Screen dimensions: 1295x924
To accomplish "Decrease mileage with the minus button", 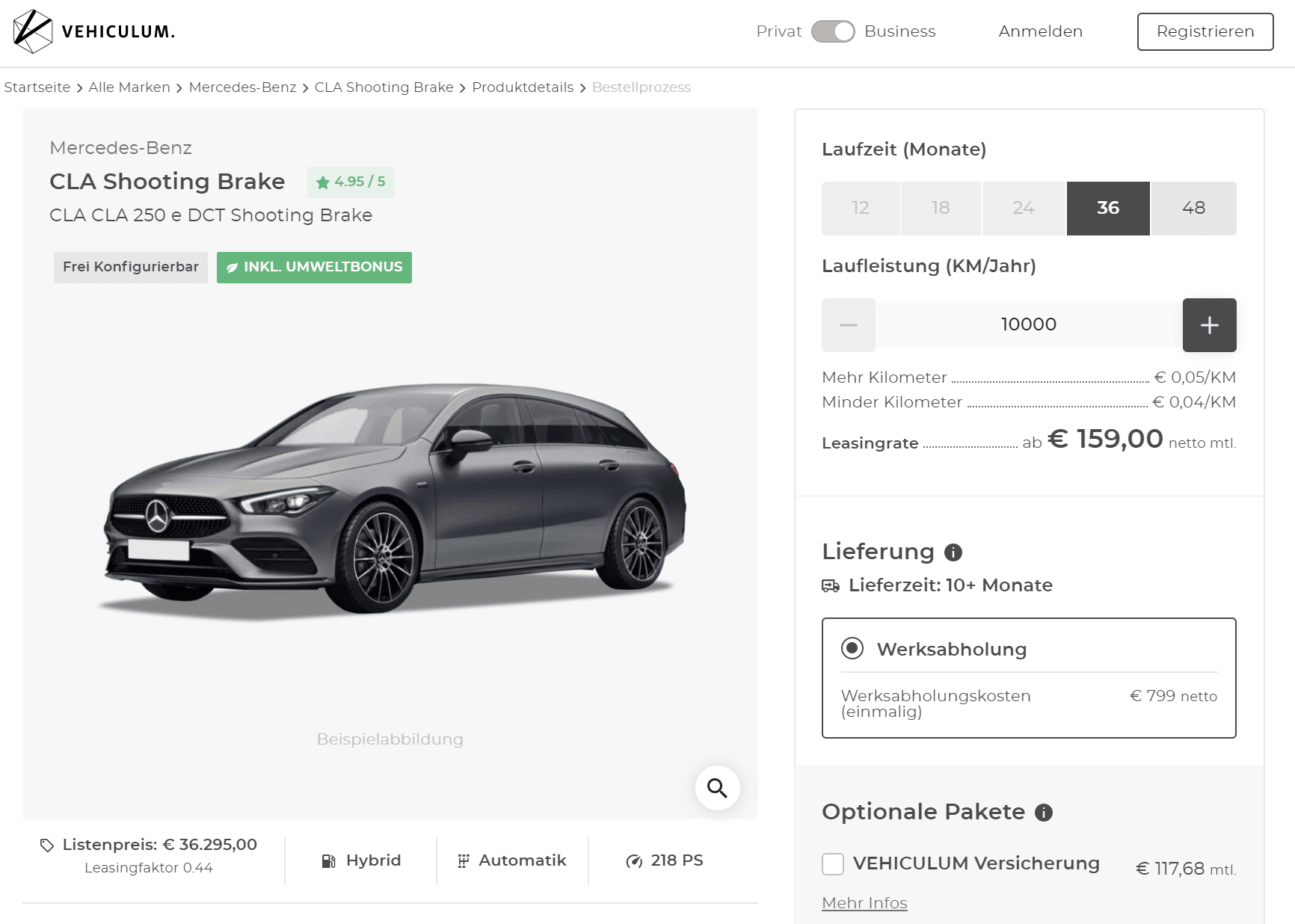I will [849, 325].
